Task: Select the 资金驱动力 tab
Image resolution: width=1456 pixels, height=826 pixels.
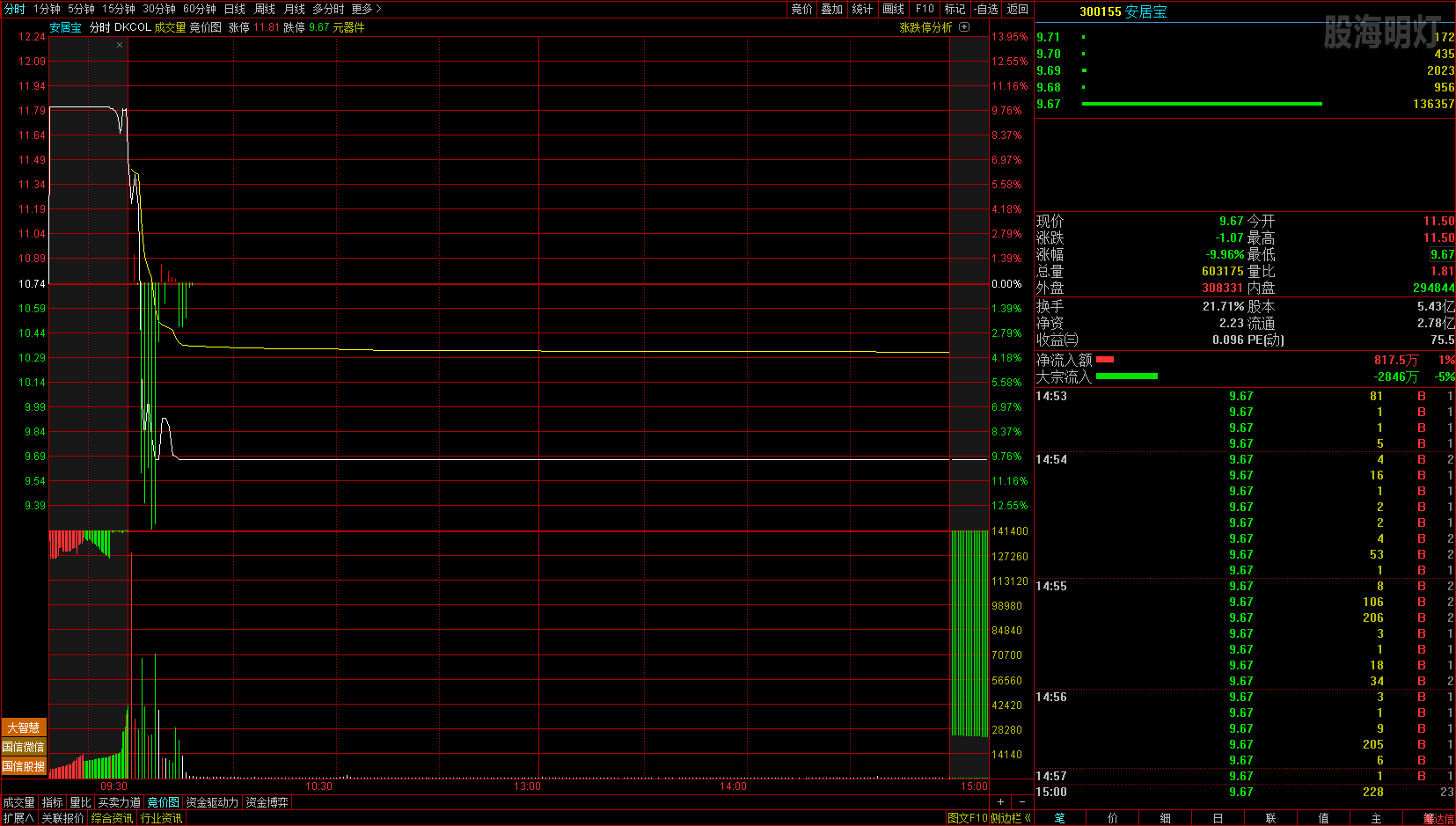Action: (x=212, y=802)
